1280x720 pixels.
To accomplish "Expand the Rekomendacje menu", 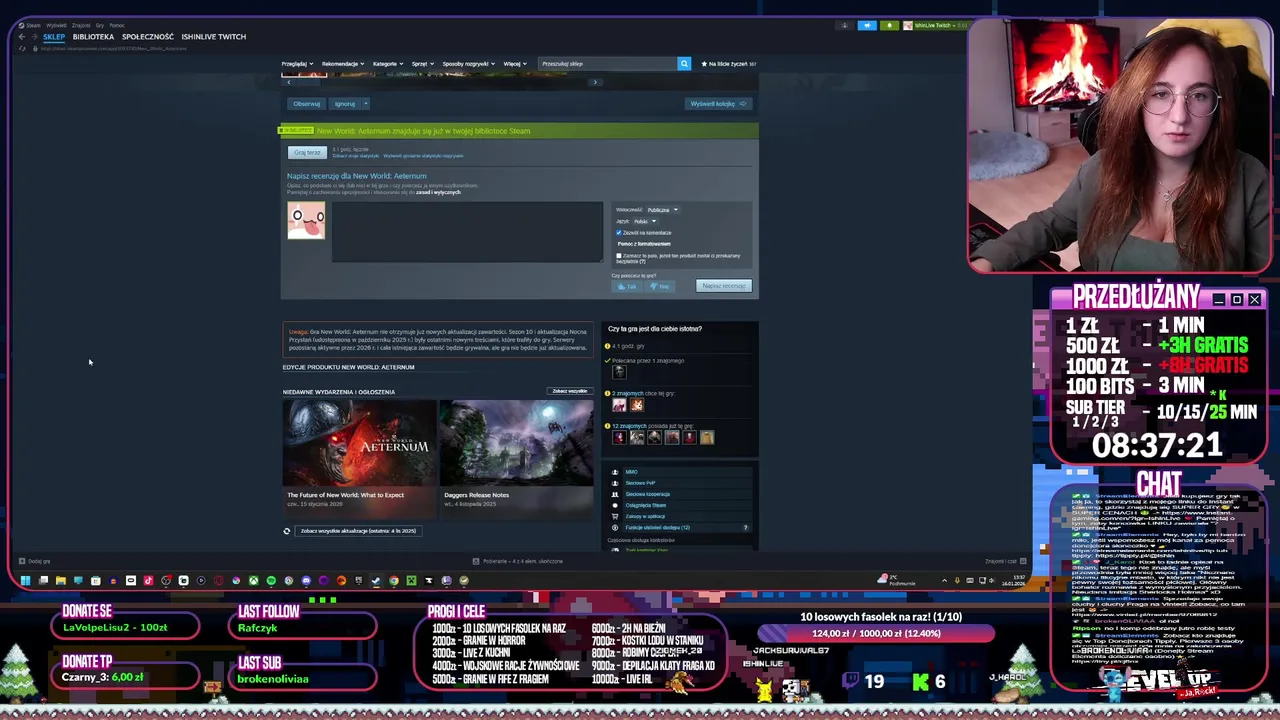I will point(343,64).
